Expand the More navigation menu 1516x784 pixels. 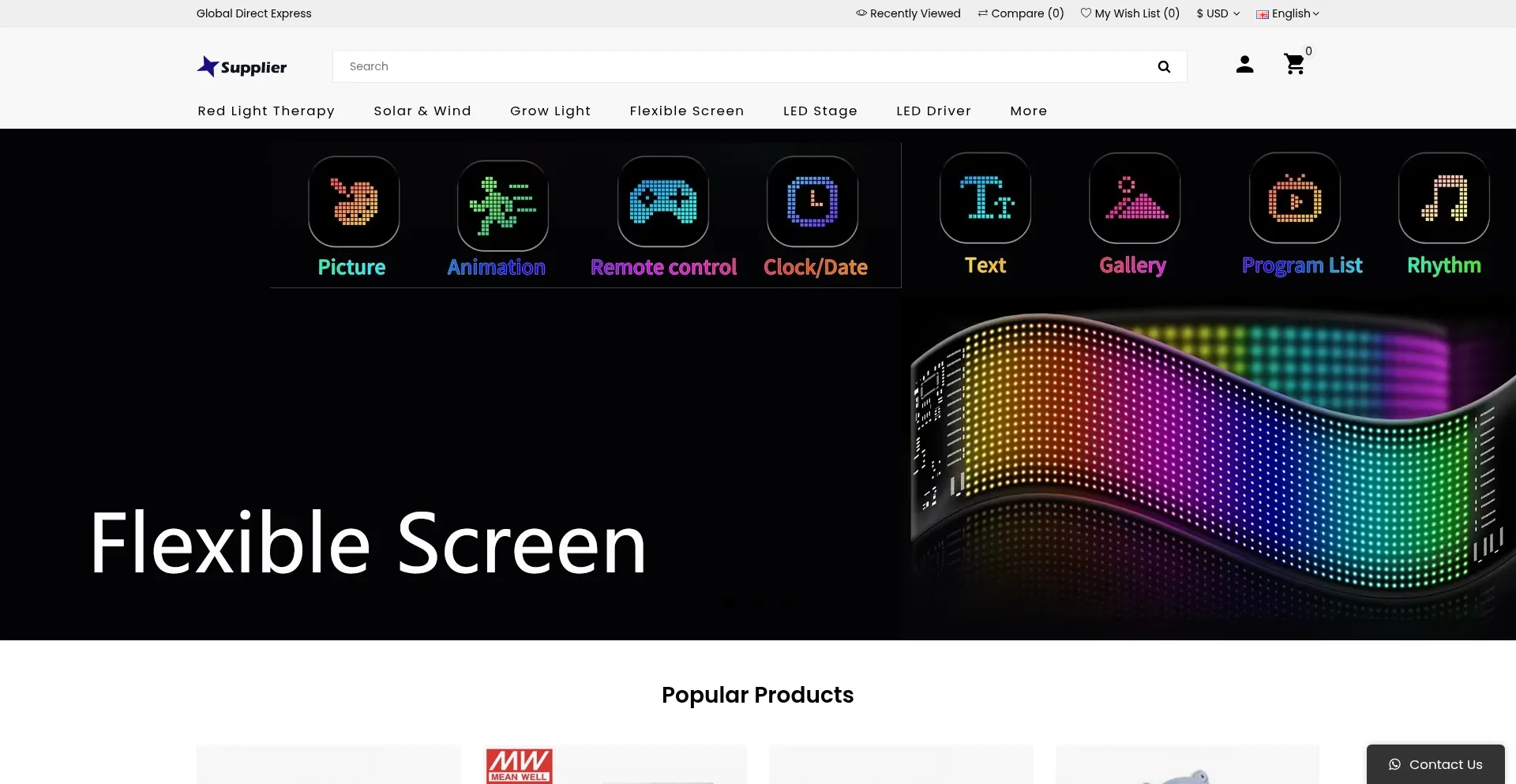pos(1028,111)
